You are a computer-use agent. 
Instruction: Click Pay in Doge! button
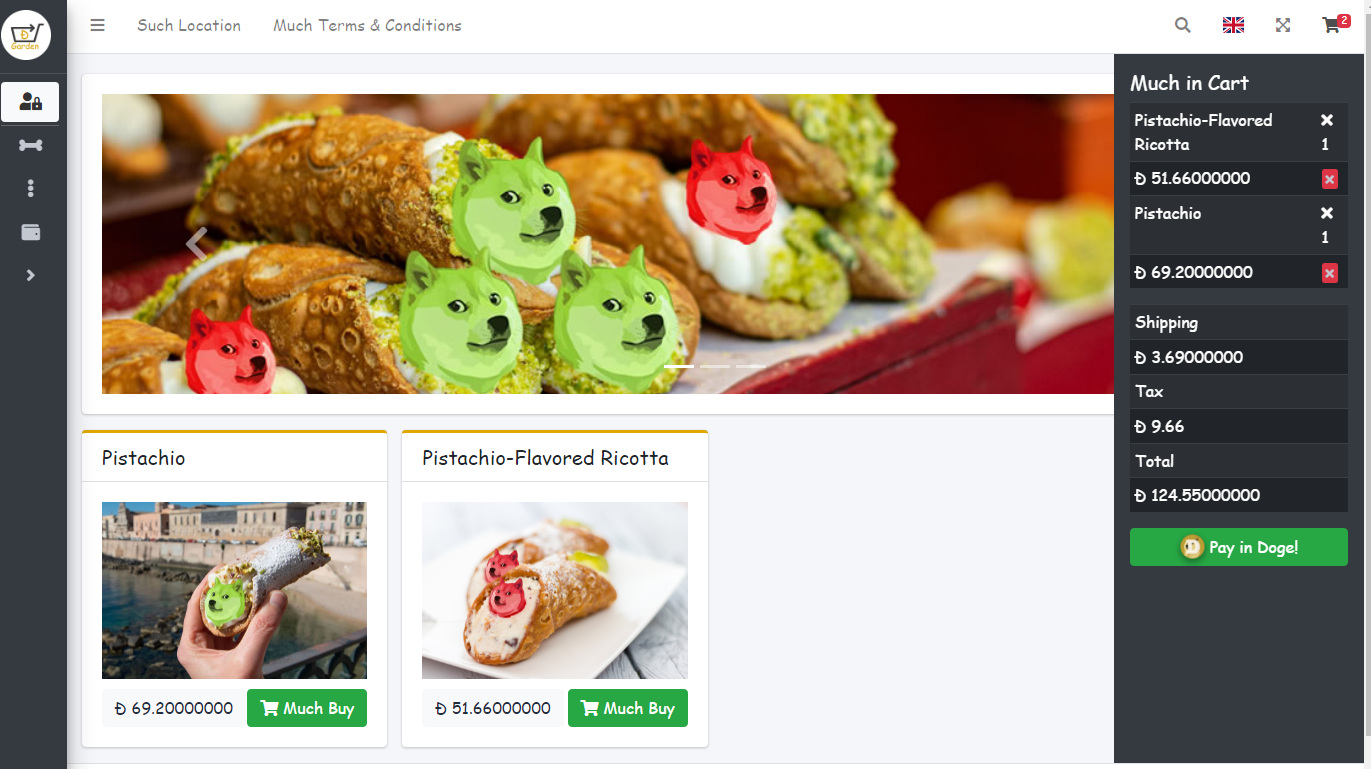point(1239,547)
